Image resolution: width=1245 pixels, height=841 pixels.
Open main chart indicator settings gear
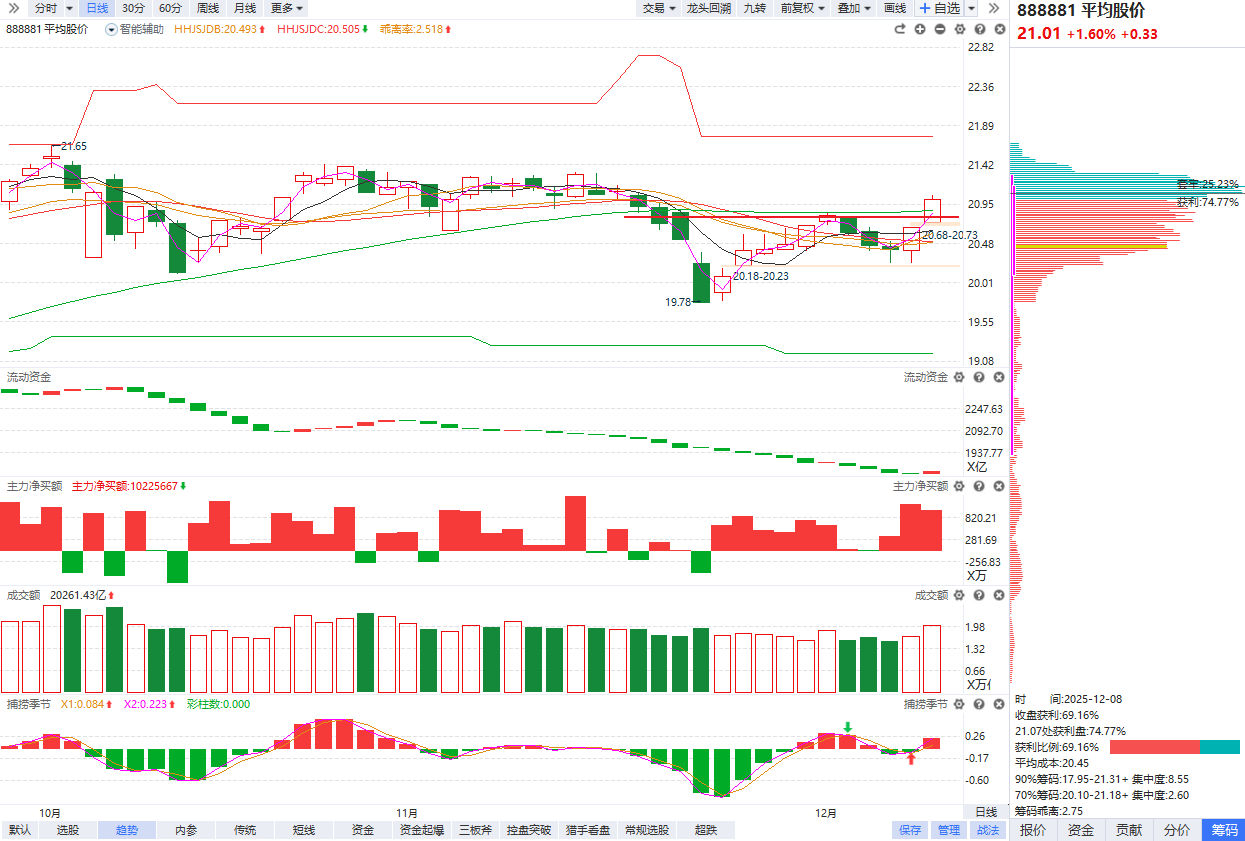click(959, 29)
